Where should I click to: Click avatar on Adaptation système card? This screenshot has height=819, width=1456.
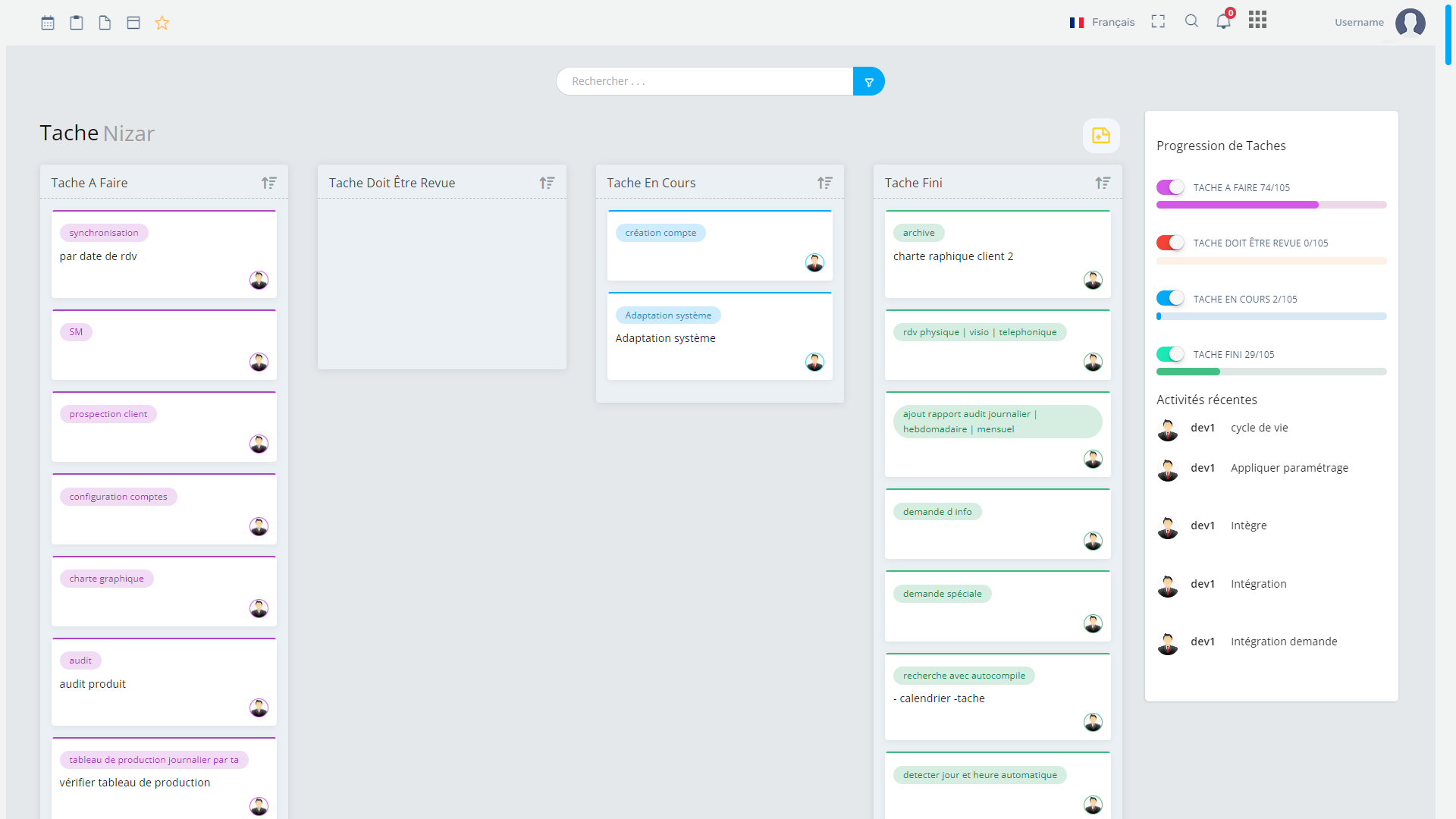point(814,362)
